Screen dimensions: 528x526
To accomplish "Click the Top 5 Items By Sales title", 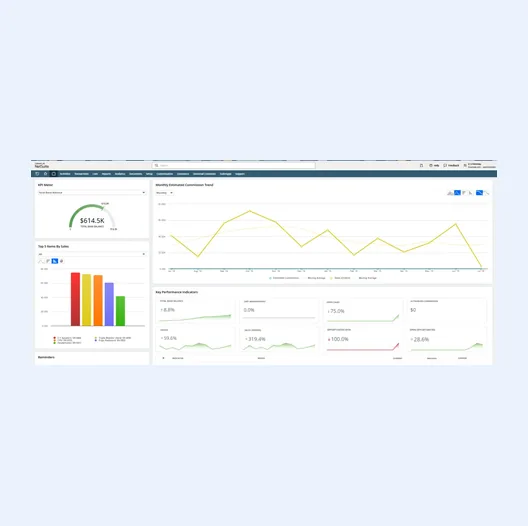I will pos(53,246).
